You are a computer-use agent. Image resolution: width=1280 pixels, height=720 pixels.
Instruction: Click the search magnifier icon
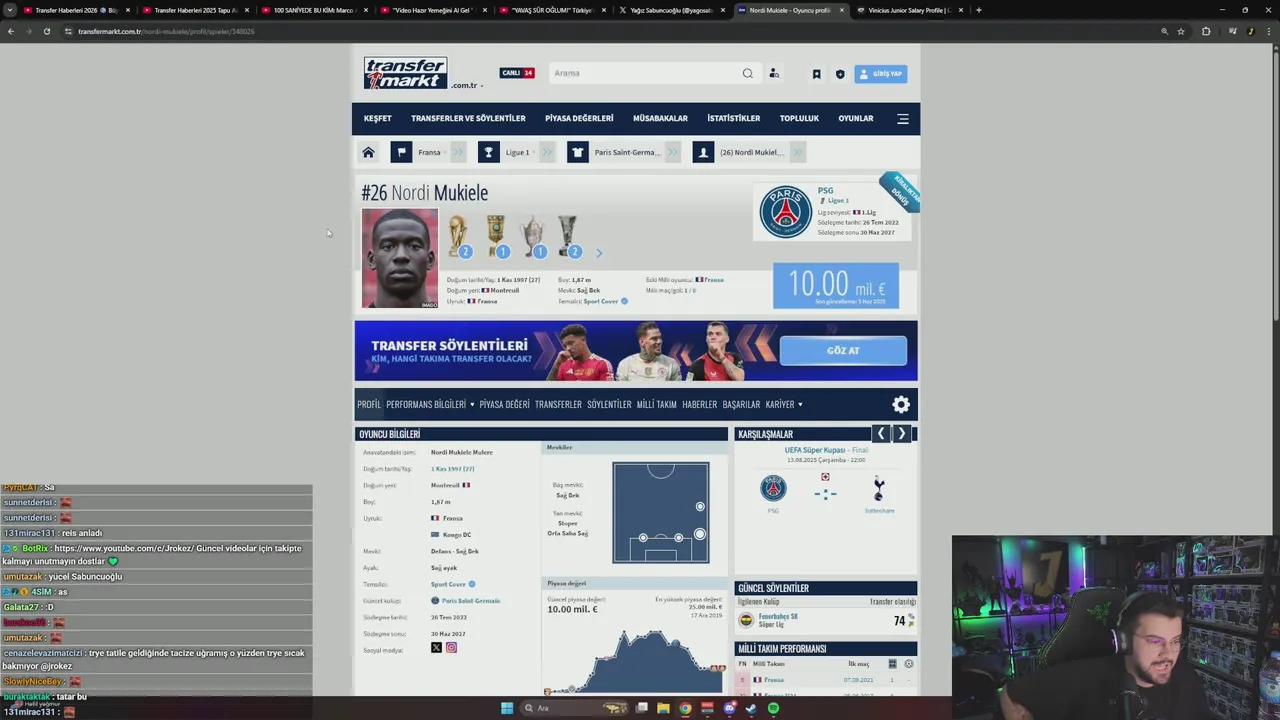point(747,73)
